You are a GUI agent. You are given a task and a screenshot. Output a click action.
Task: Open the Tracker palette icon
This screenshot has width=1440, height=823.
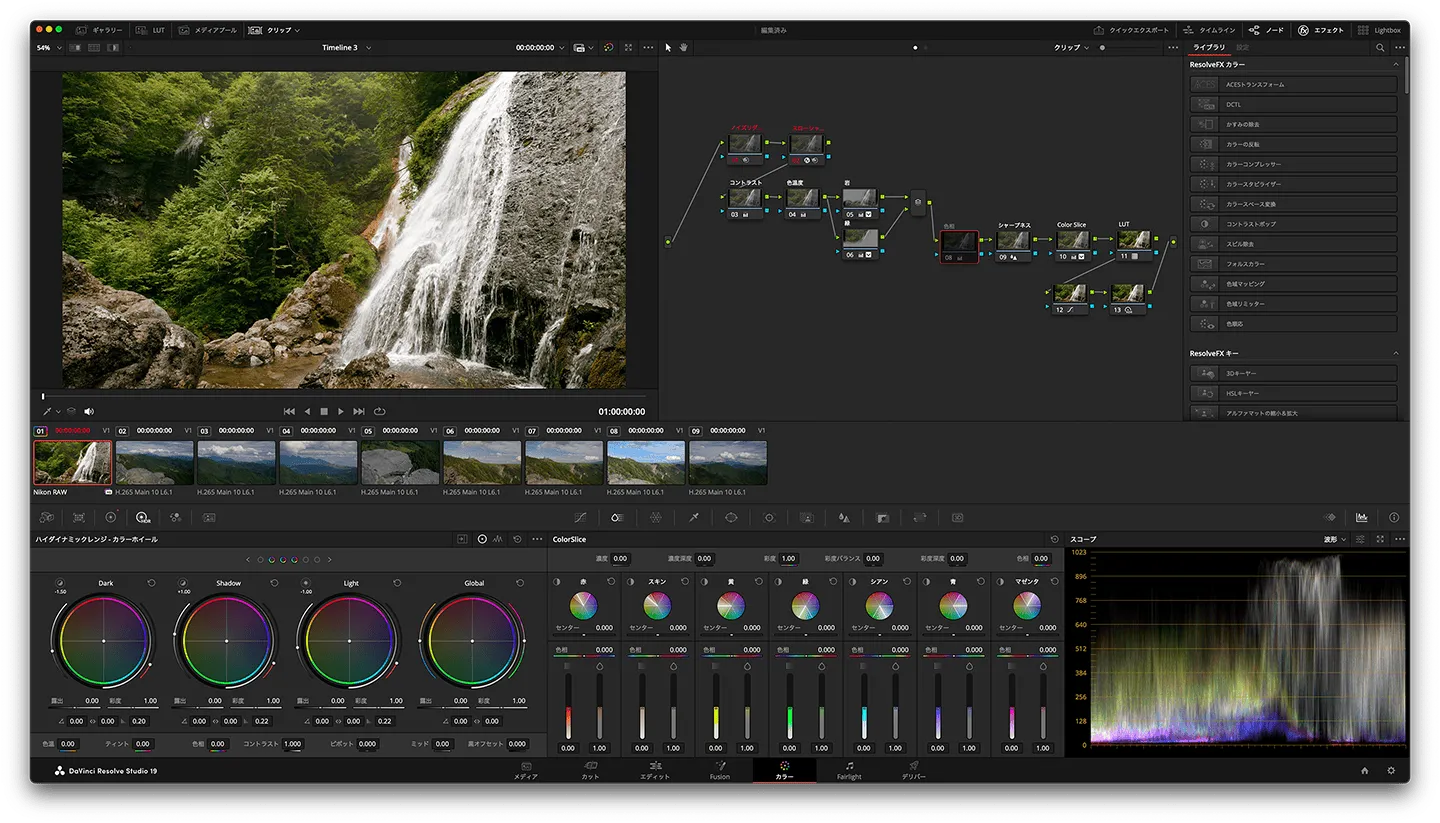[769, 518]
